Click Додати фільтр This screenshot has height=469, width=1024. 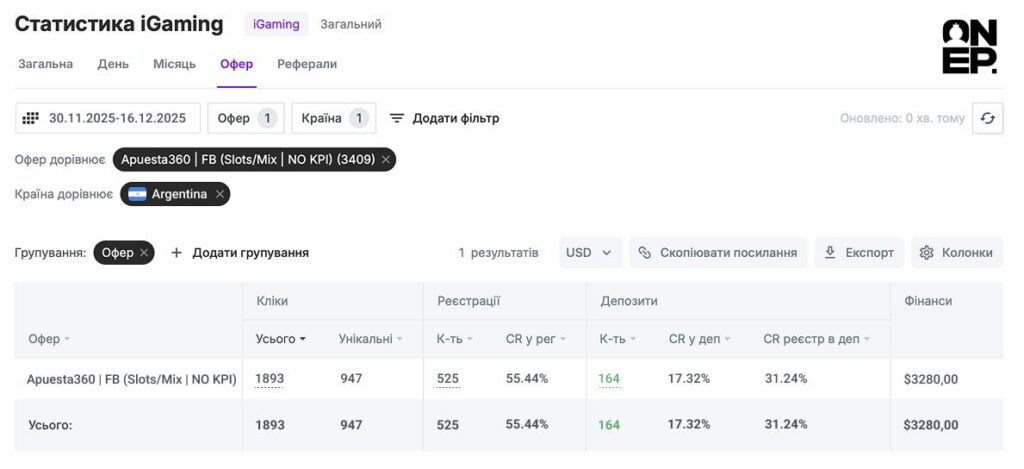445,118
